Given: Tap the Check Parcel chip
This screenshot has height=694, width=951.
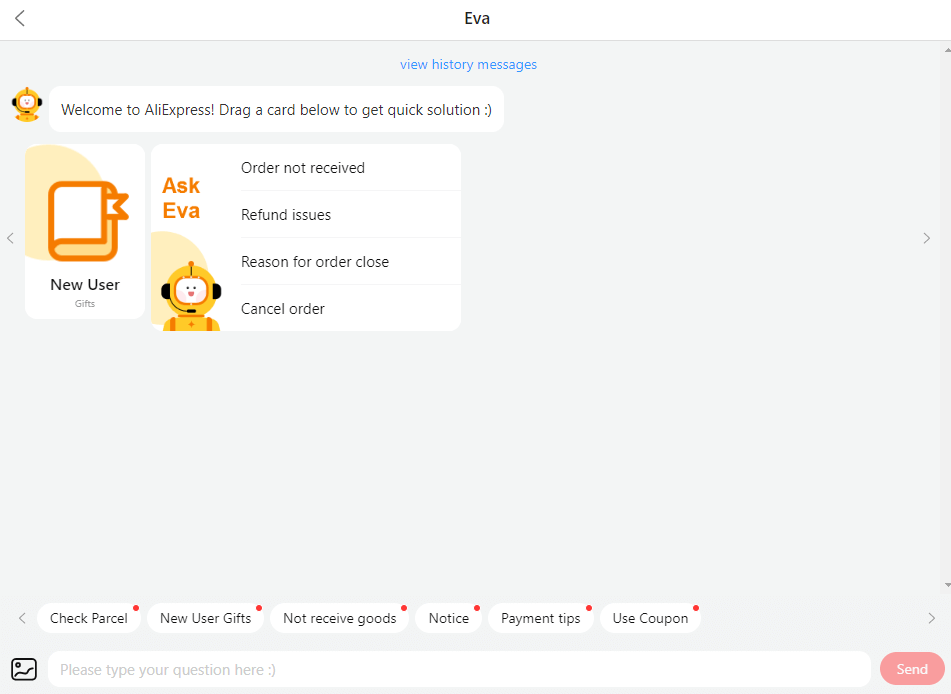Looking at the screenshot, I should 89,618.
